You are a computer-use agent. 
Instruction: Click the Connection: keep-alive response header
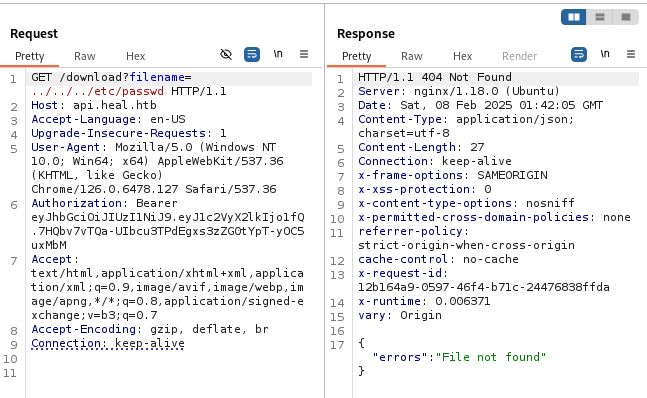pos(435,161)
